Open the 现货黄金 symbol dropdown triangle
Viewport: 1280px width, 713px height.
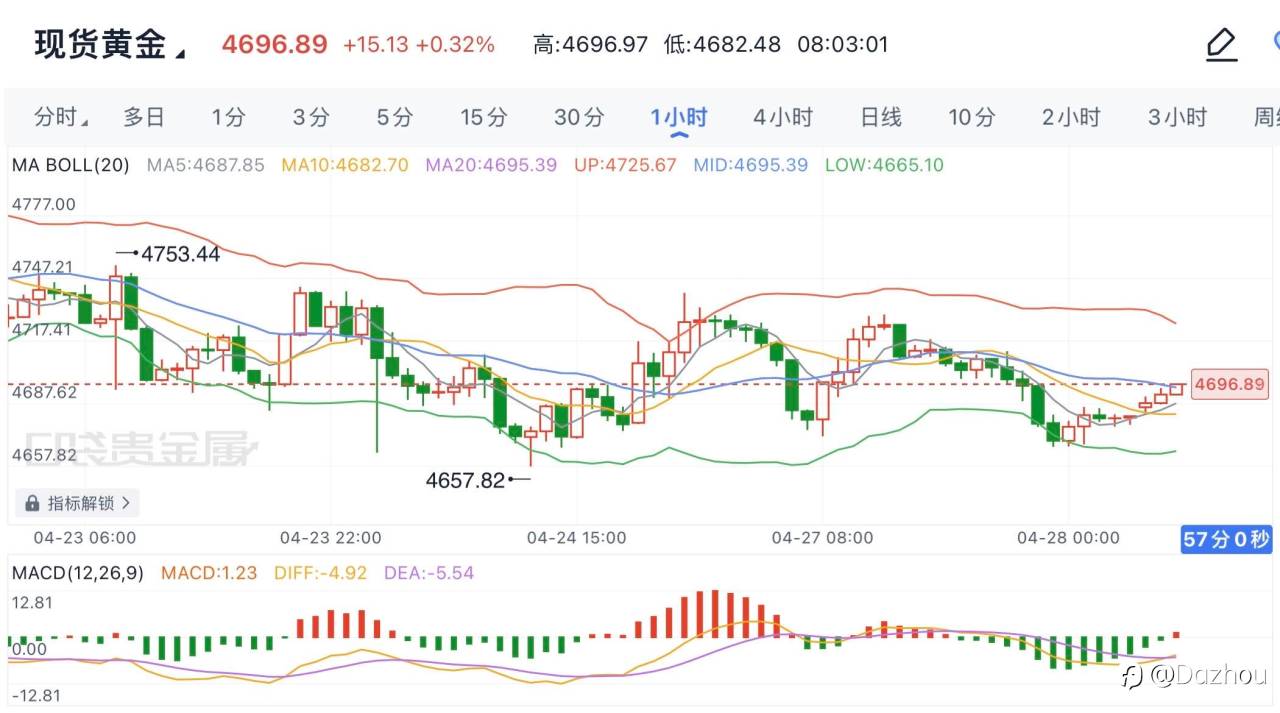pos(180,53)
